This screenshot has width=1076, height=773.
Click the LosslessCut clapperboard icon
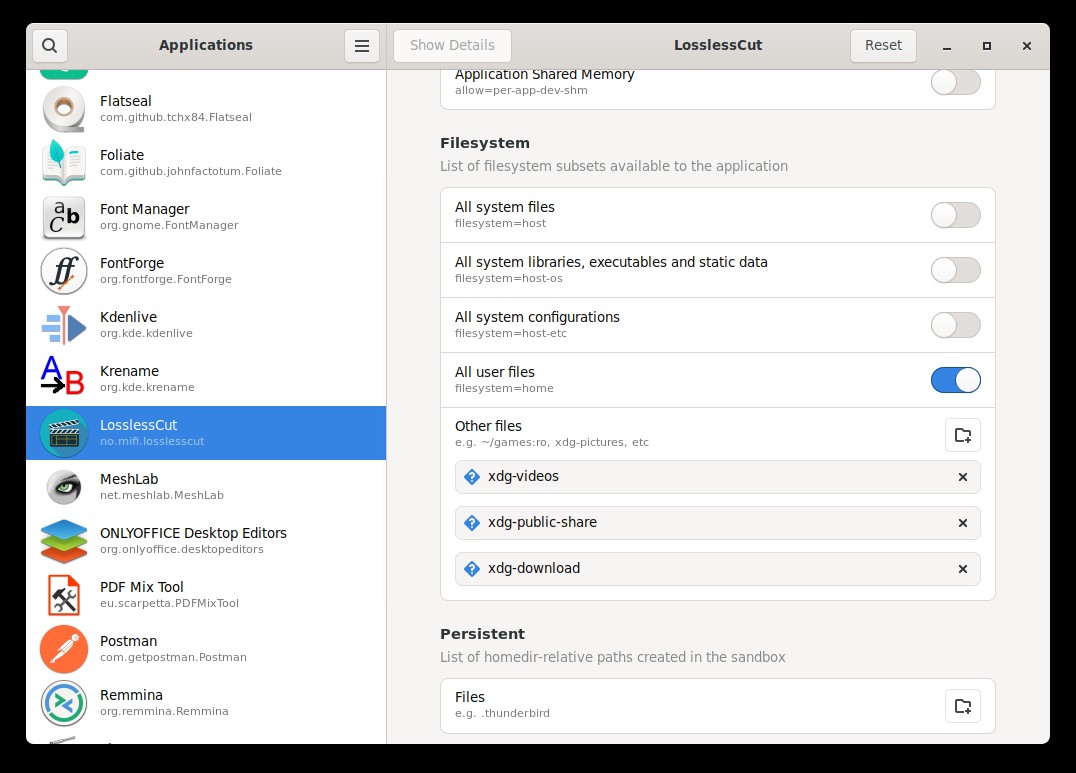coord(64,433)
